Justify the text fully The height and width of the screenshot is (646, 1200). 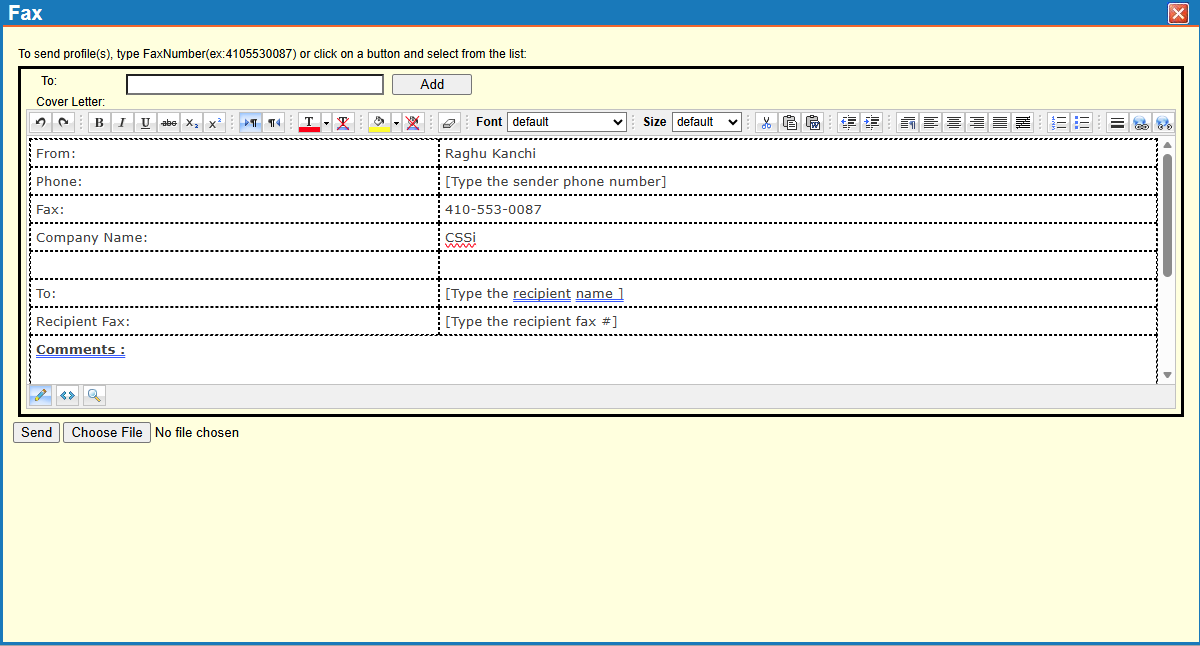tap(1000, 122)
